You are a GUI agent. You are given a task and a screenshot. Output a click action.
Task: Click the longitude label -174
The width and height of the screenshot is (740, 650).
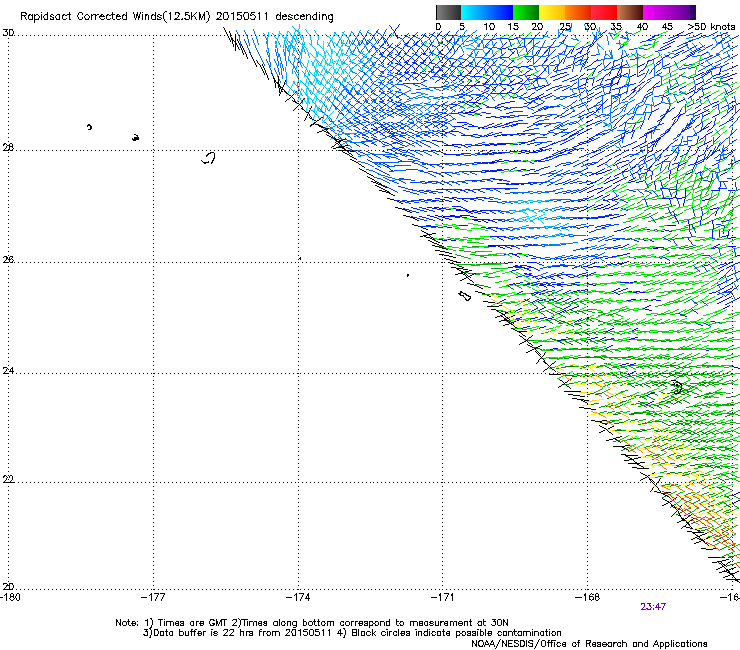pyautogui.click(x=298, y=597)
